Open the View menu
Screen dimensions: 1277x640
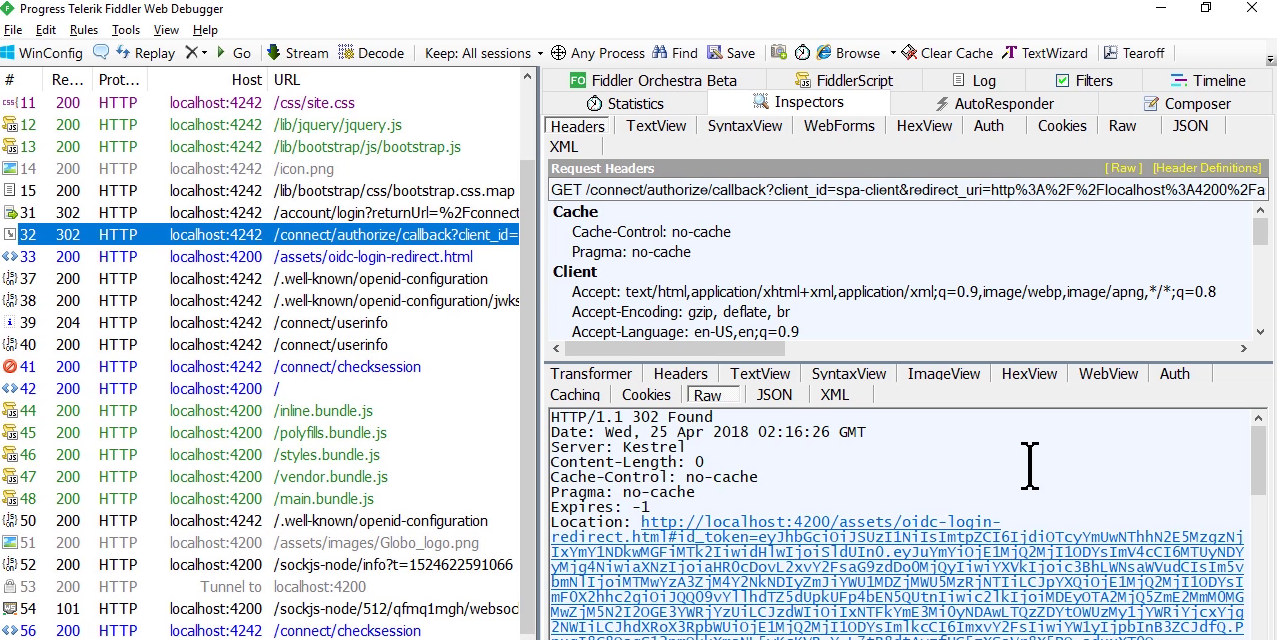pos(167,30)
